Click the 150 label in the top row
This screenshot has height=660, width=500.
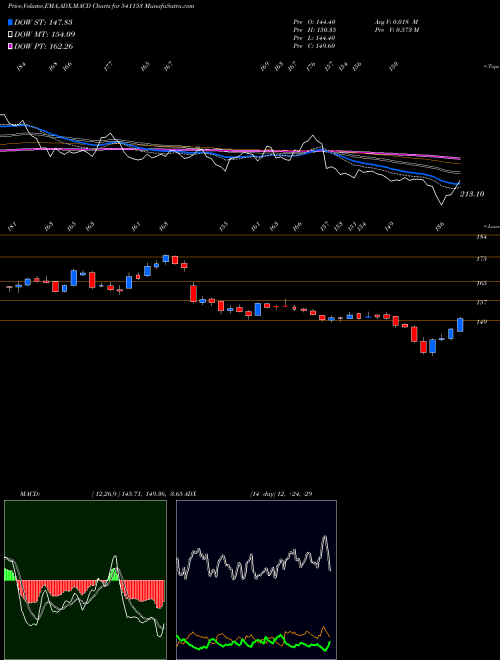pos(394,67)
